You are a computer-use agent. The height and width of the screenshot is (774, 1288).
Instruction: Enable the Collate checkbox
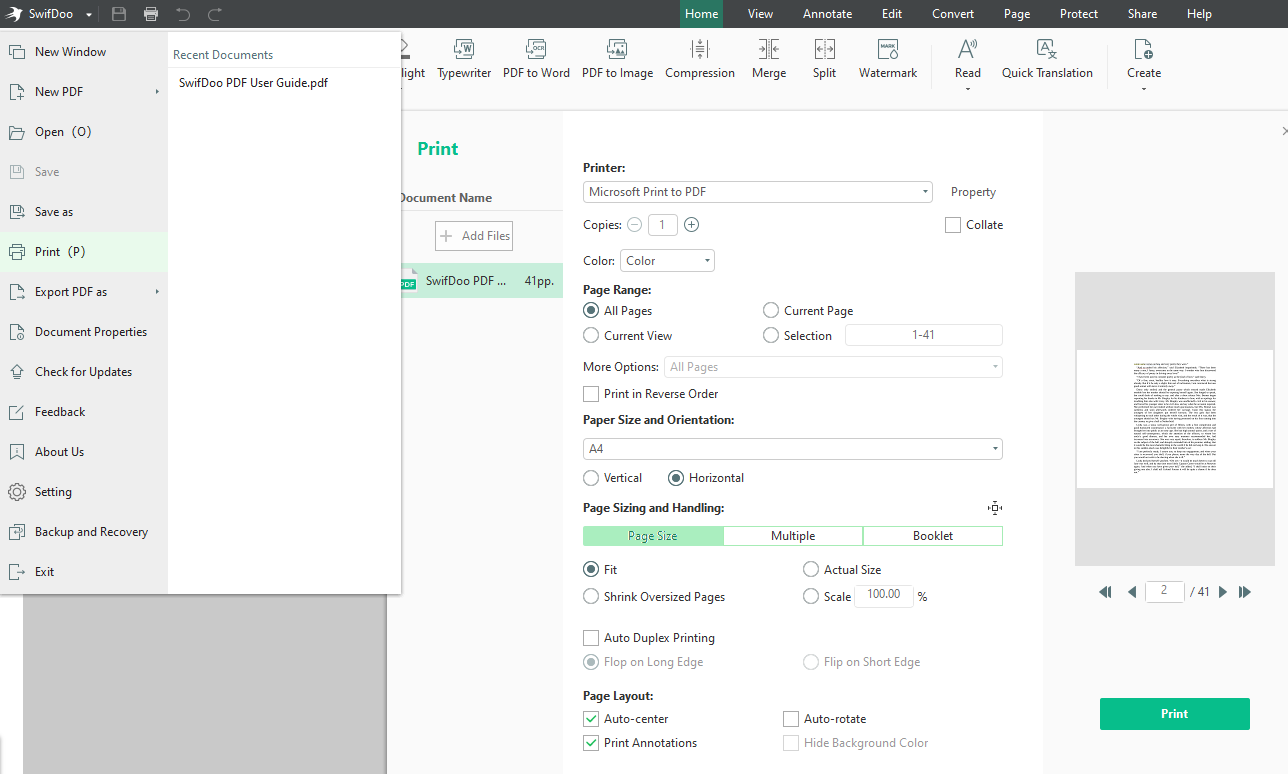pos(953,225)
